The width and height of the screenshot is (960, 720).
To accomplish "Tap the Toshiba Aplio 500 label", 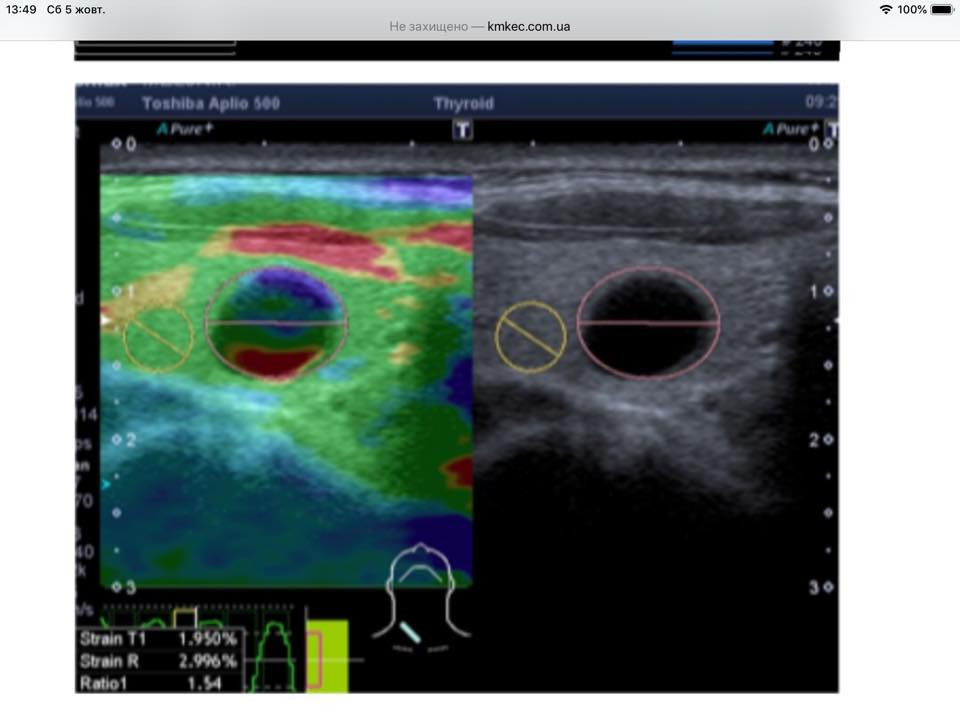I will point(211,103).
